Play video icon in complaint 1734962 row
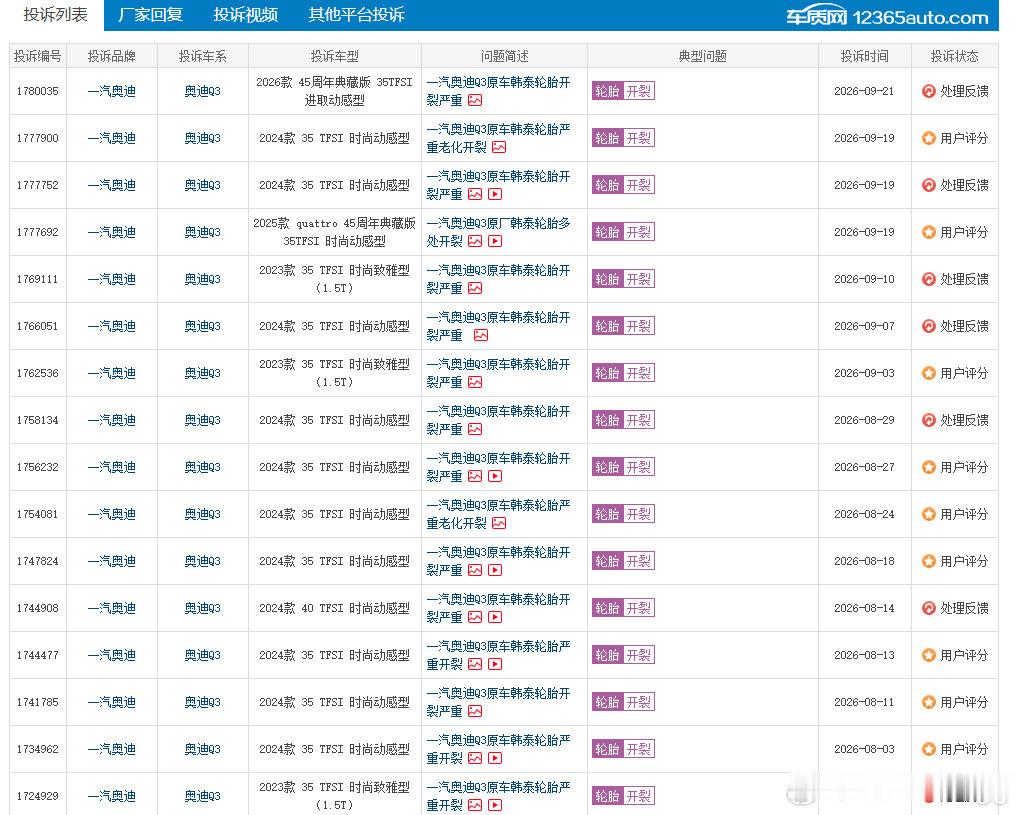 point(495,758)
